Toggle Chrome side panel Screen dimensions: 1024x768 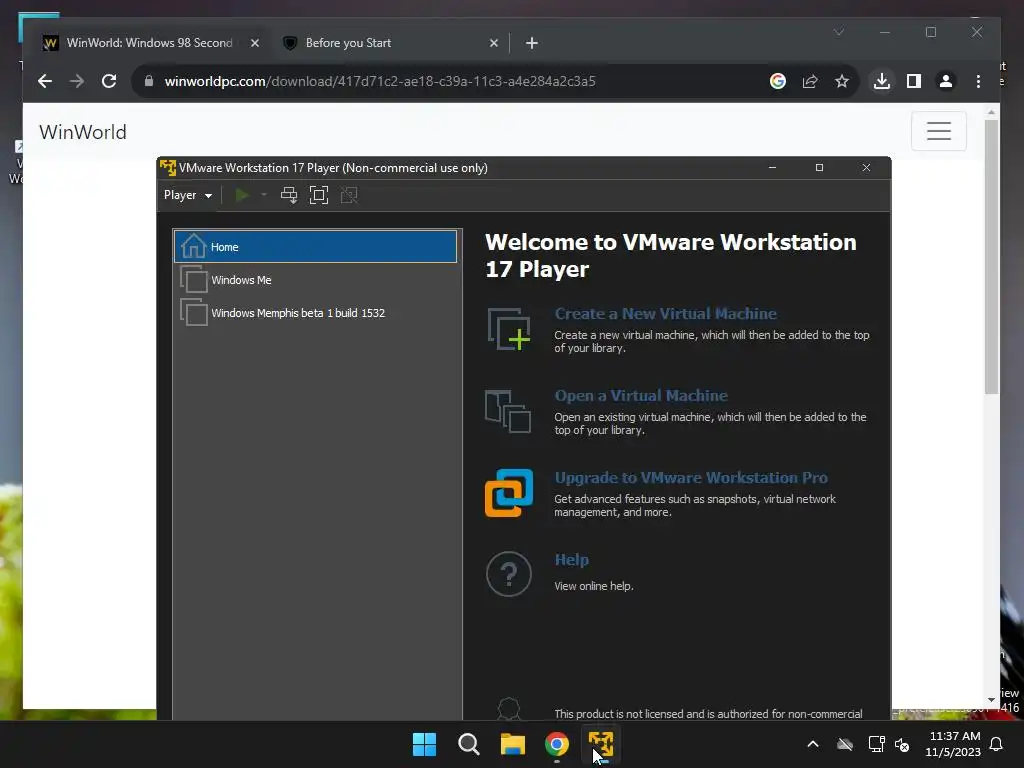click(914, 81)
